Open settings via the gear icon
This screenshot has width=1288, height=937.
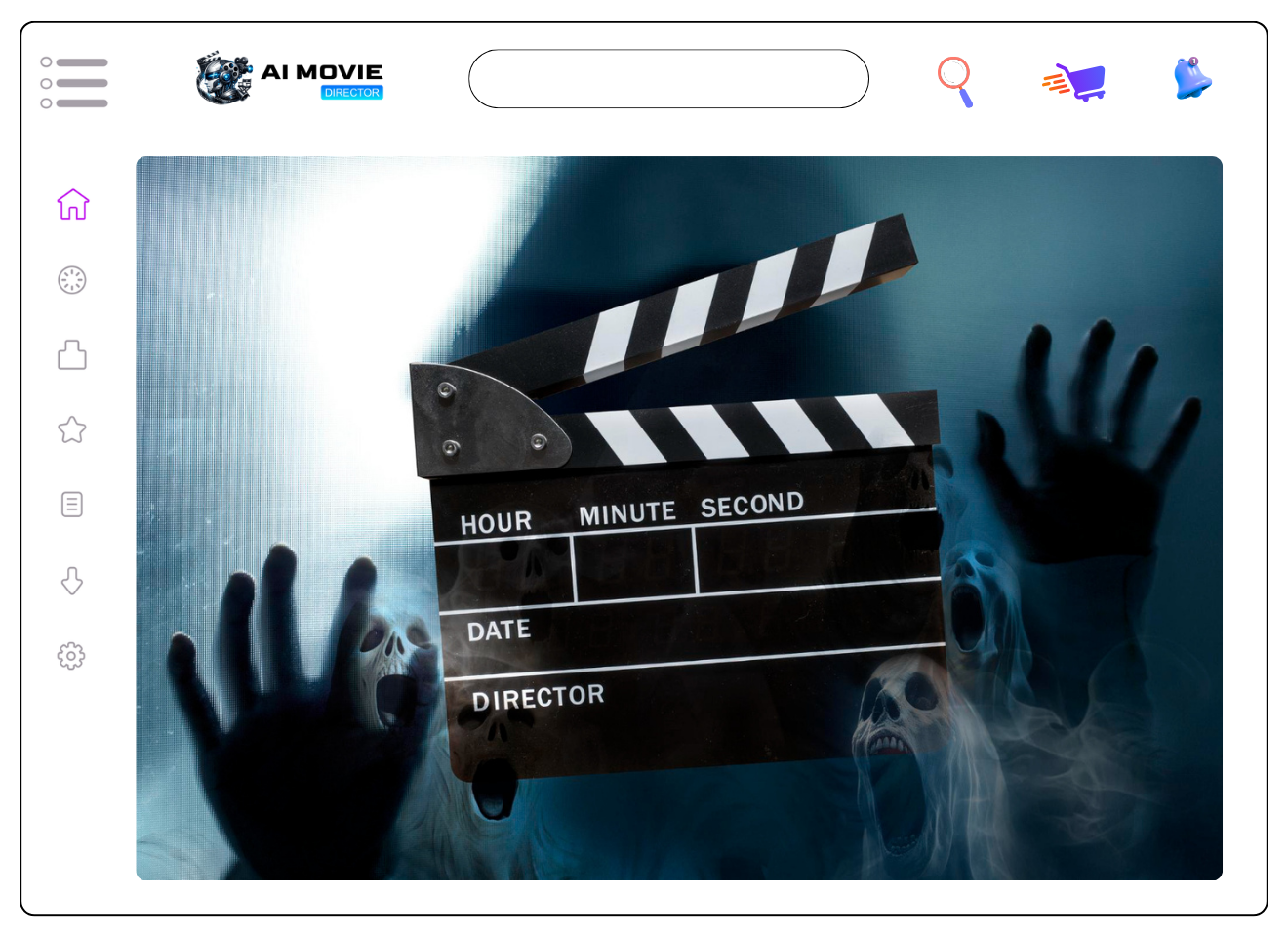click(71, 656)
